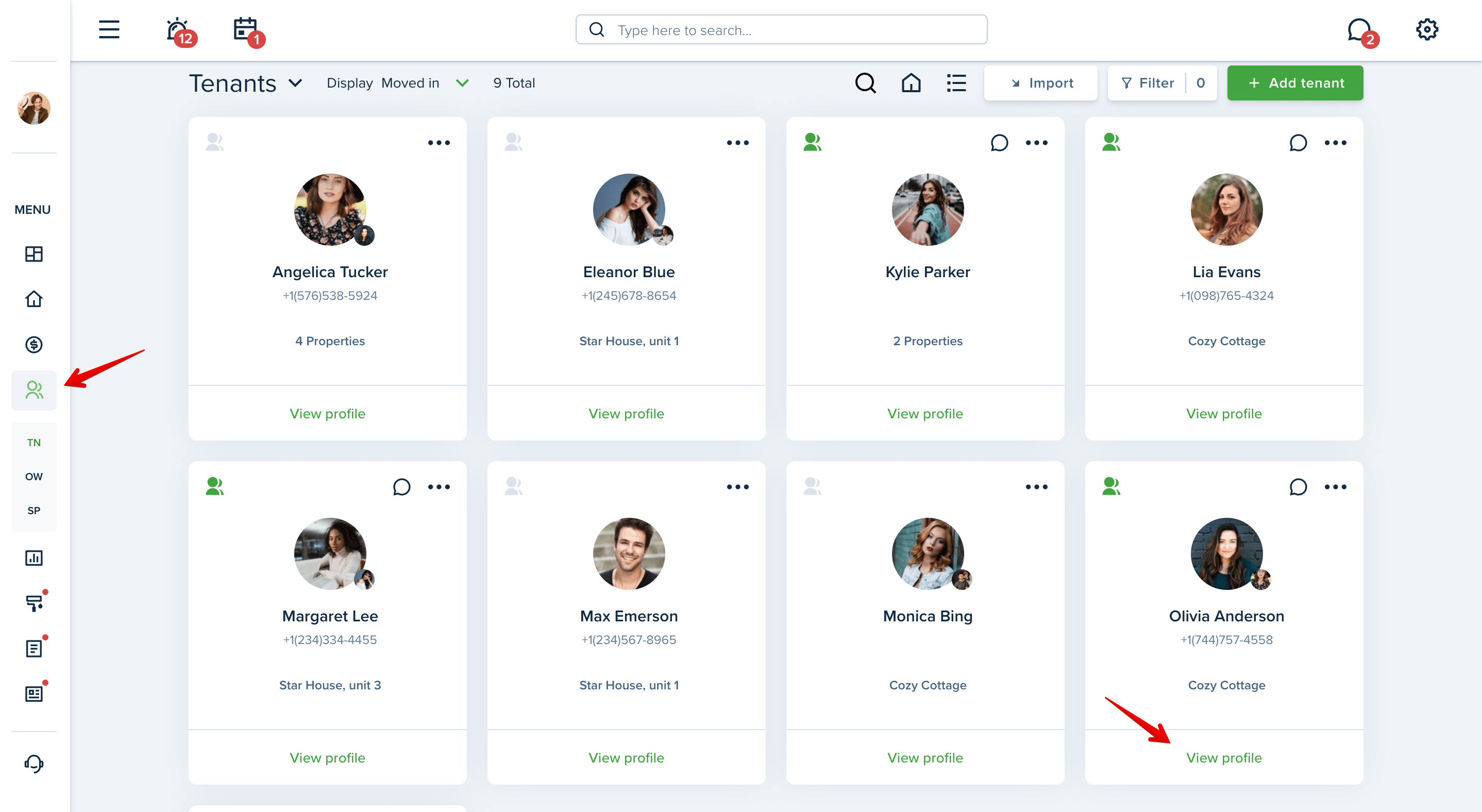Open the hamburger menu icon

coord(109,29)
